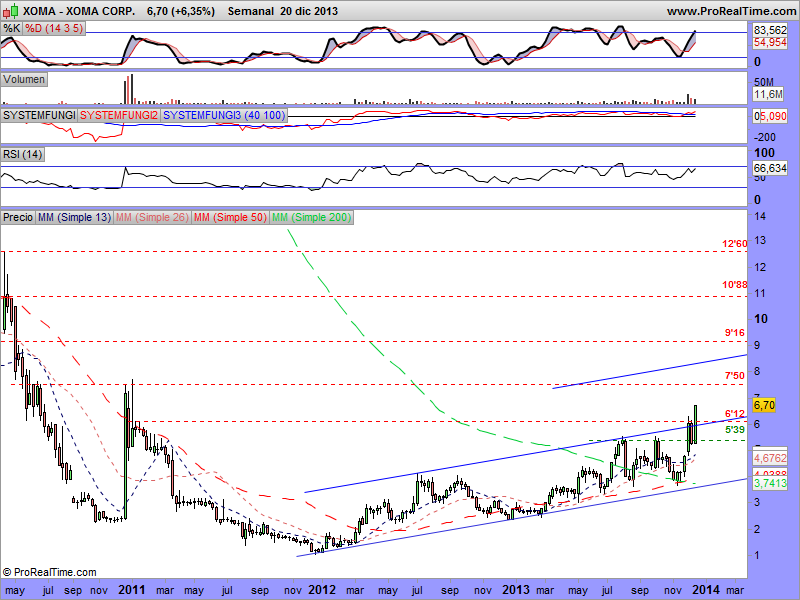Click the 2012 year label on the time axis
This screenshot has height=600, width=800.
point(322,590)
